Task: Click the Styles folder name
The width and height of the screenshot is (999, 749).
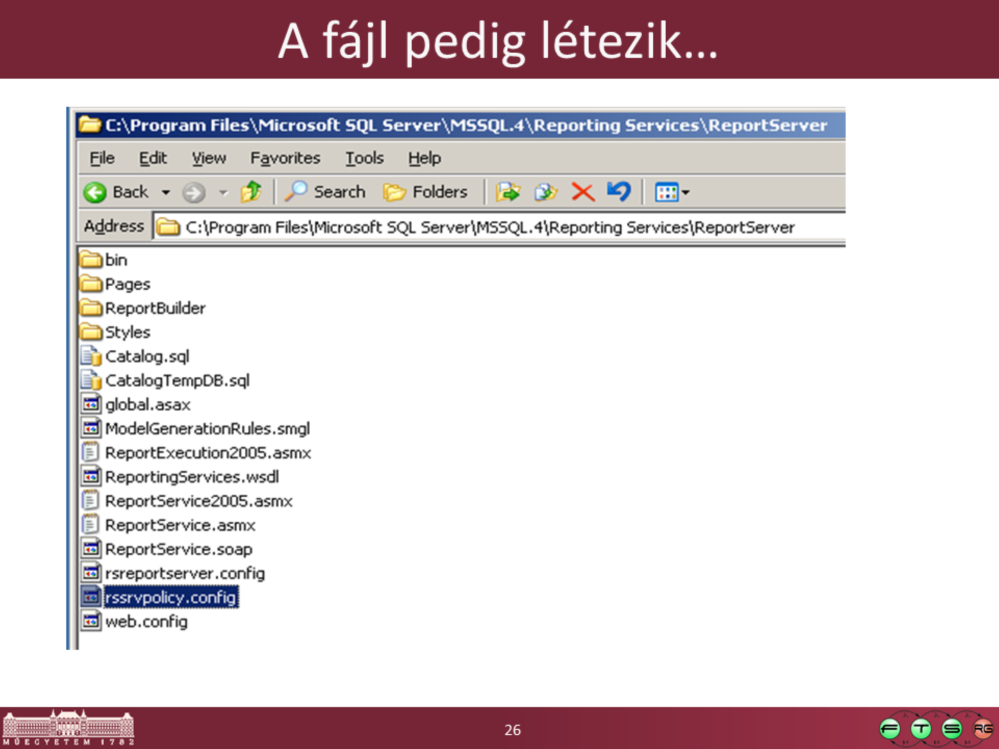Action: [x=127, y=332]
